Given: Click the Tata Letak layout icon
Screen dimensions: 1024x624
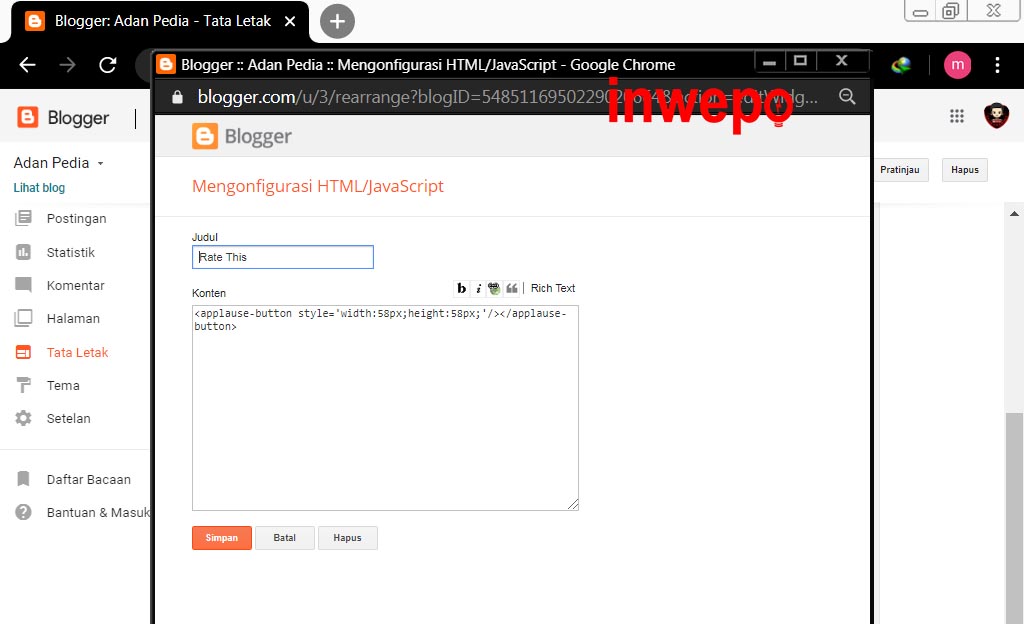Looking at the screenshot, I should (x=24, y=352).
